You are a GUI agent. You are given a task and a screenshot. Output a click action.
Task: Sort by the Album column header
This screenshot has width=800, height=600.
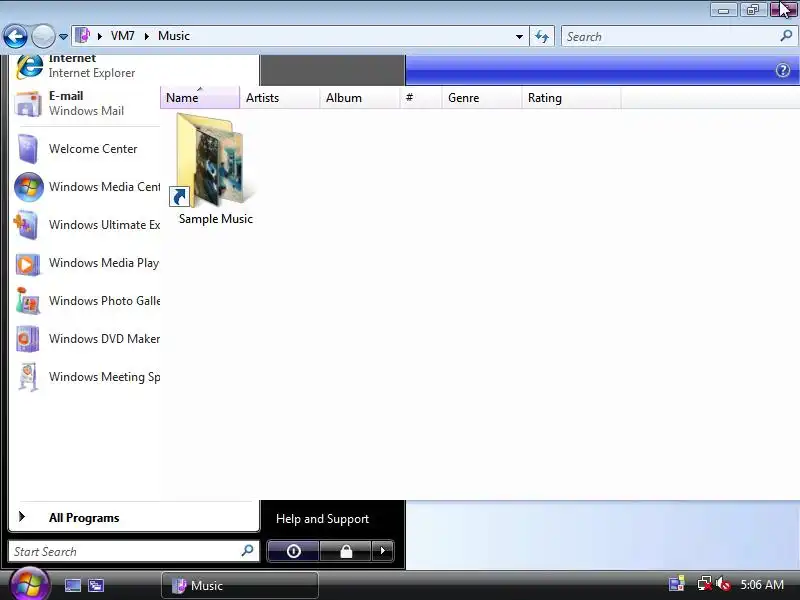(x=360, y=97)
